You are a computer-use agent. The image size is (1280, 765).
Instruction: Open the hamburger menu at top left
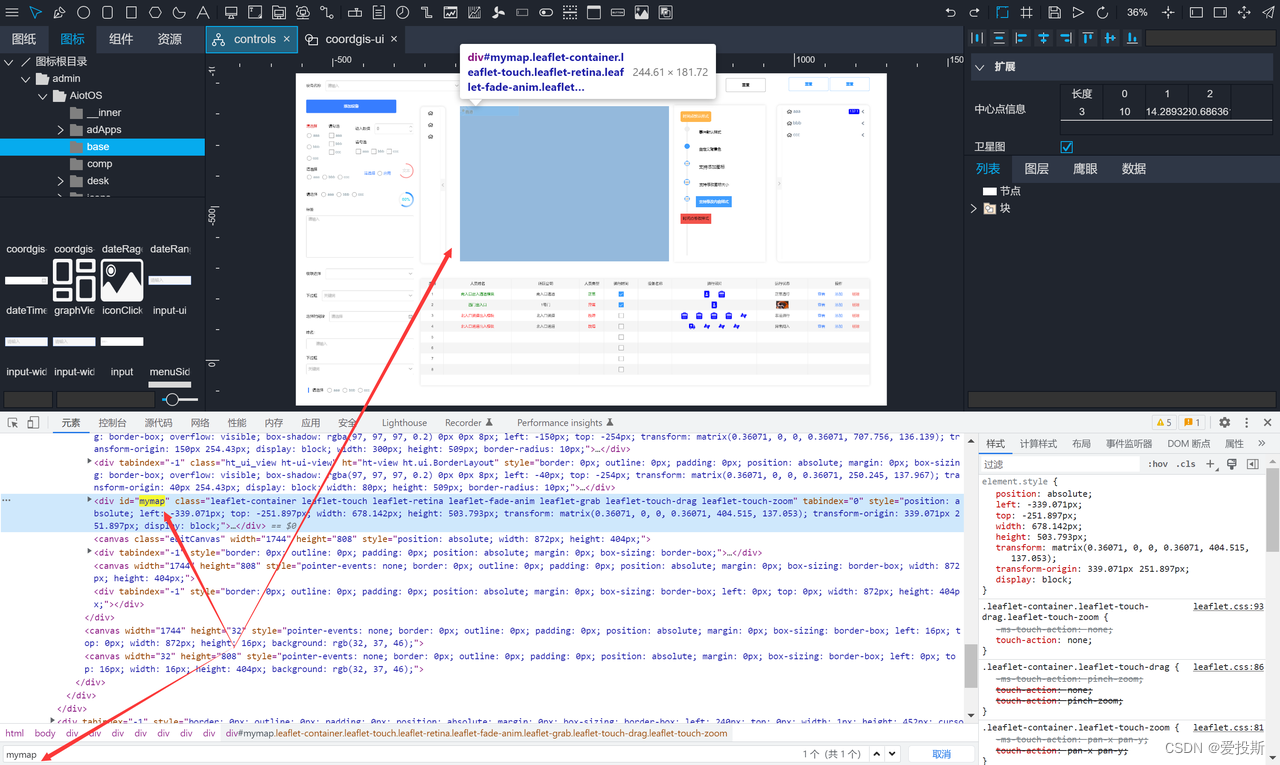point(12,13)
